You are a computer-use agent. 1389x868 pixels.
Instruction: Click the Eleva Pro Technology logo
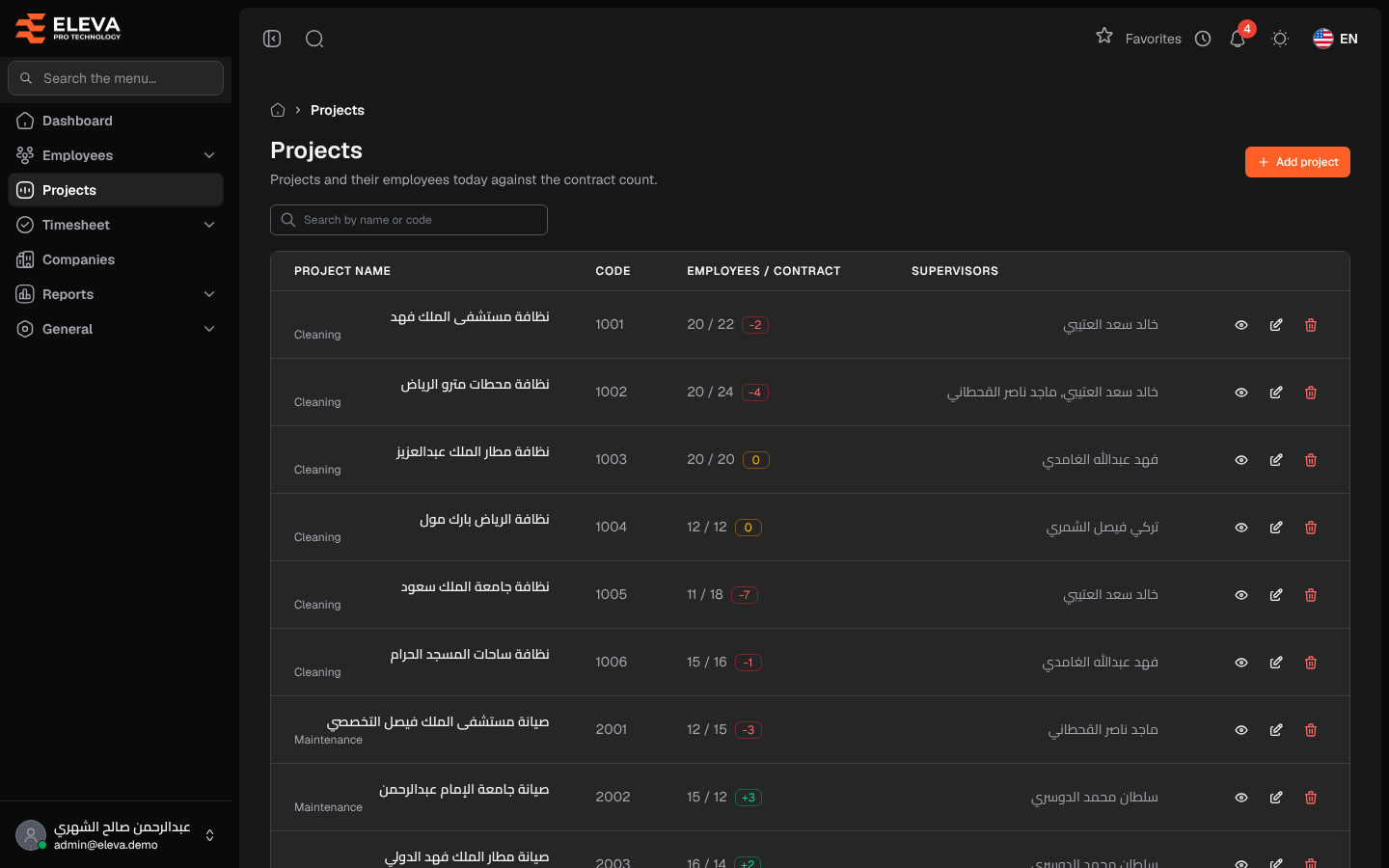tap(68, 28)
